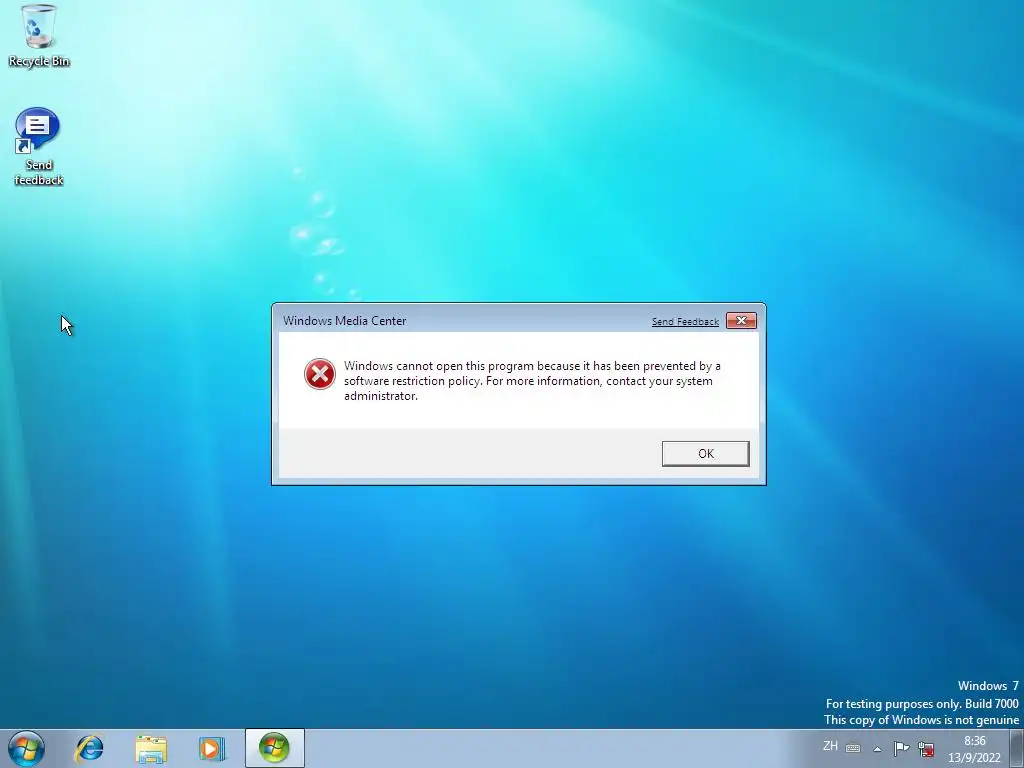Launch Windows Media Player from the taskbar
The width and height of the screenshot is (1024, 768).
pyautogui.click(x=212, y=748)
